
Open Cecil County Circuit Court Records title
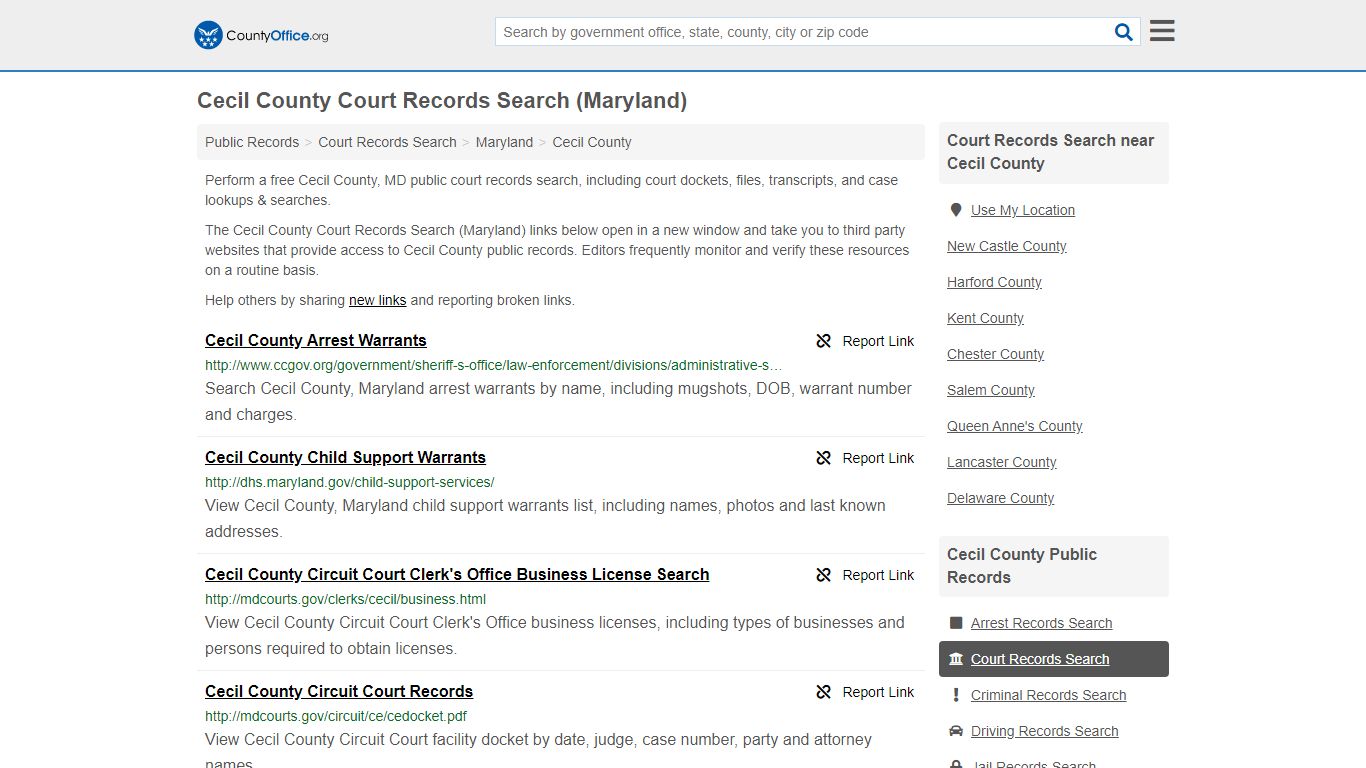(x=339, y=691)
